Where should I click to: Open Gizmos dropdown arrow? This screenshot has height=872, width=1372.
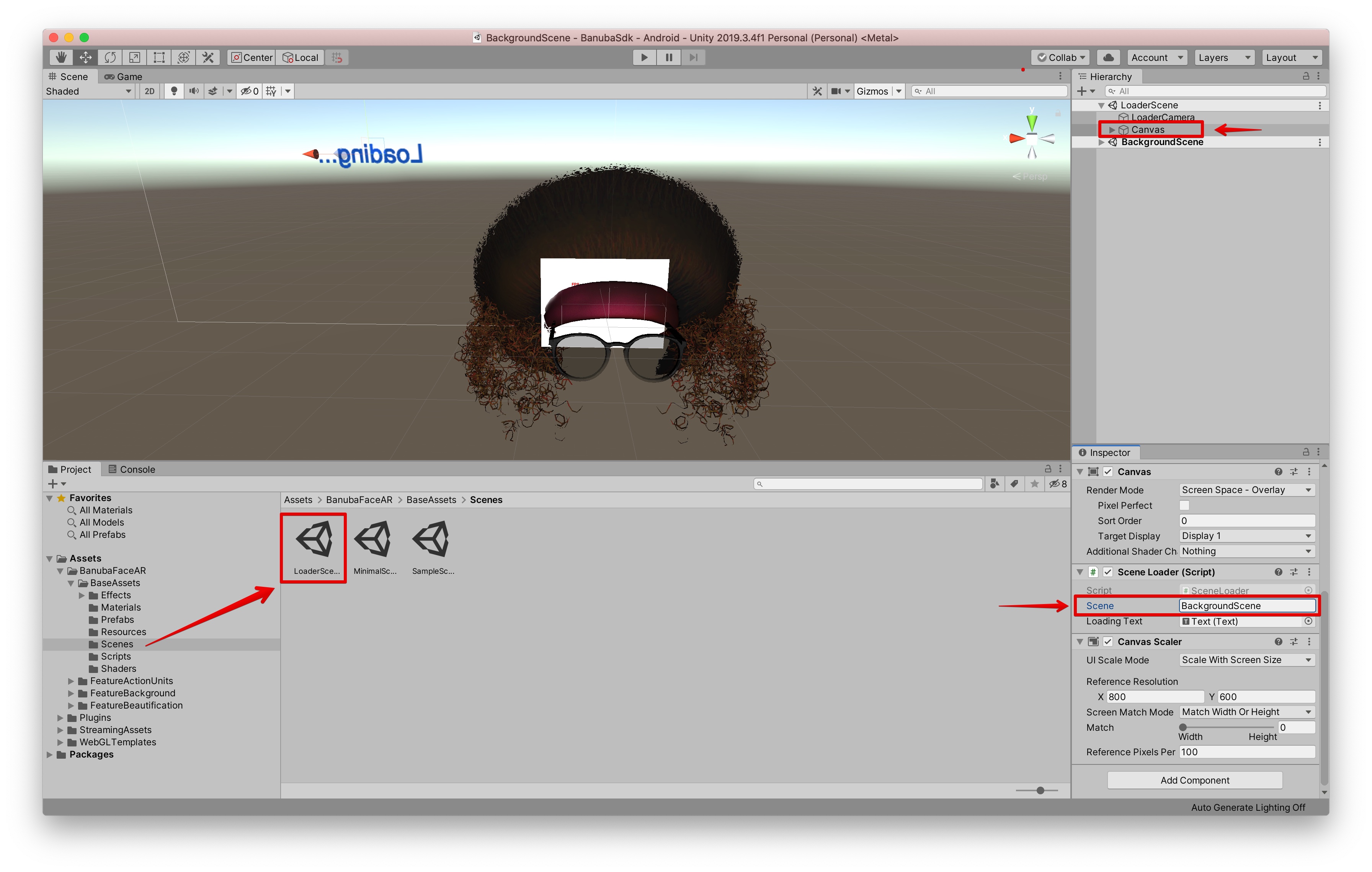pos(898,91)
